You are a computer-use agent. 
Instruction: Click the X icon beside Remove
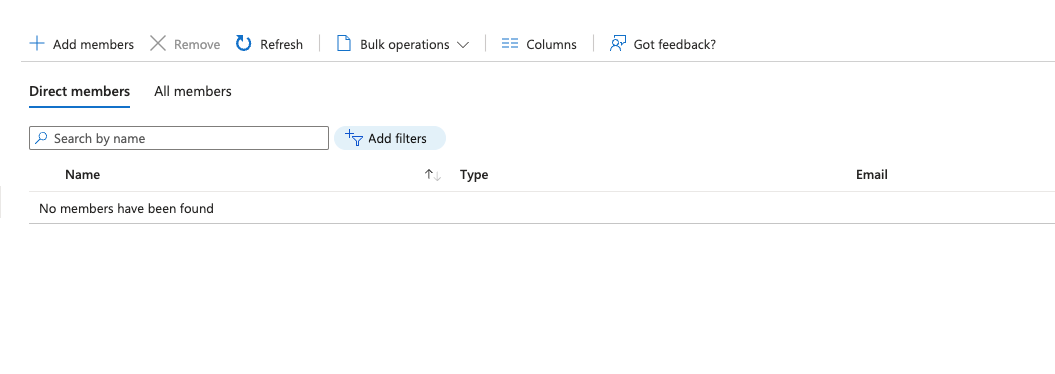(x=157, y=44)
